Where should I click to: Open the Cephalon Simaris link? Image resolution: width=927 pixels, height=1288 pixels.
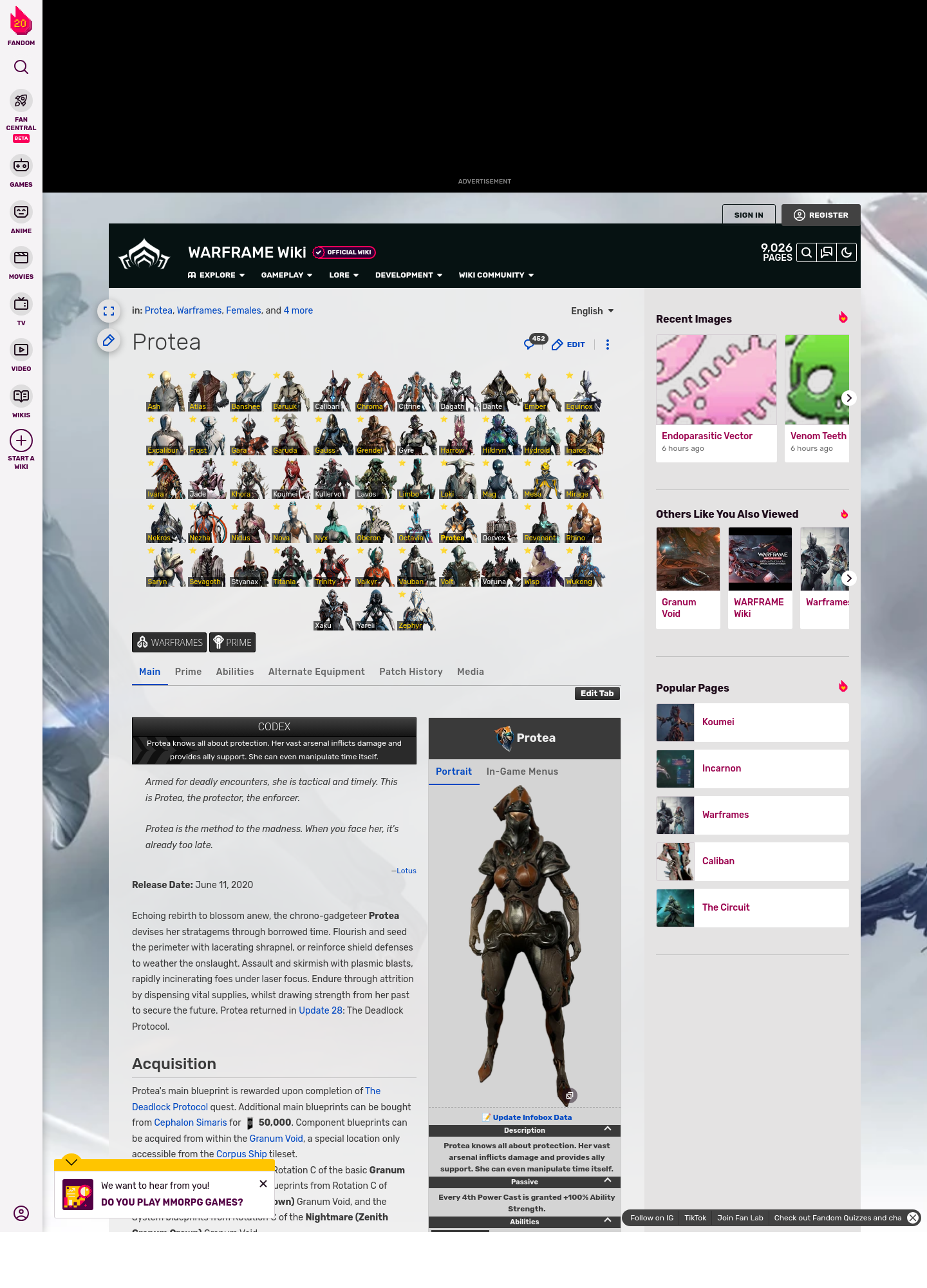point(191,1122)
